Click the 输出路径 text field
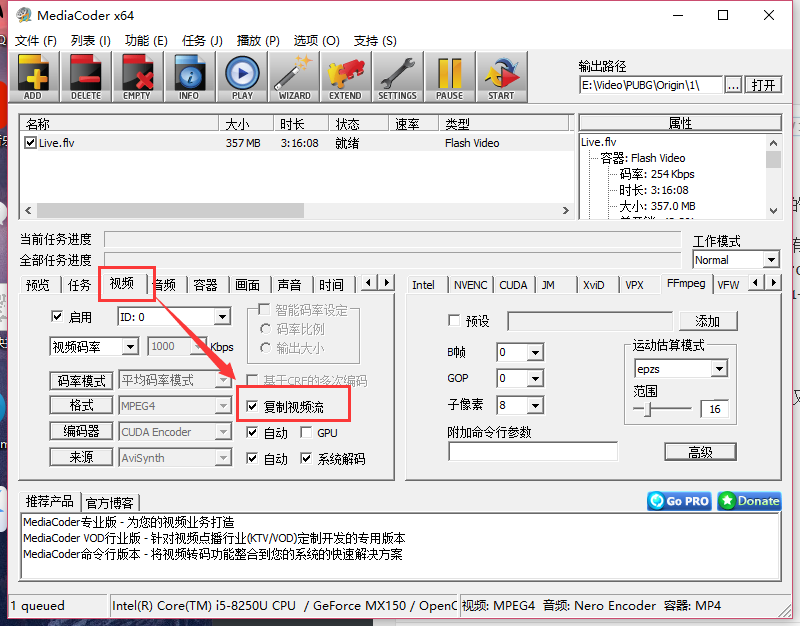The height and width of the screenshot is (626, 800). point(651,85)
